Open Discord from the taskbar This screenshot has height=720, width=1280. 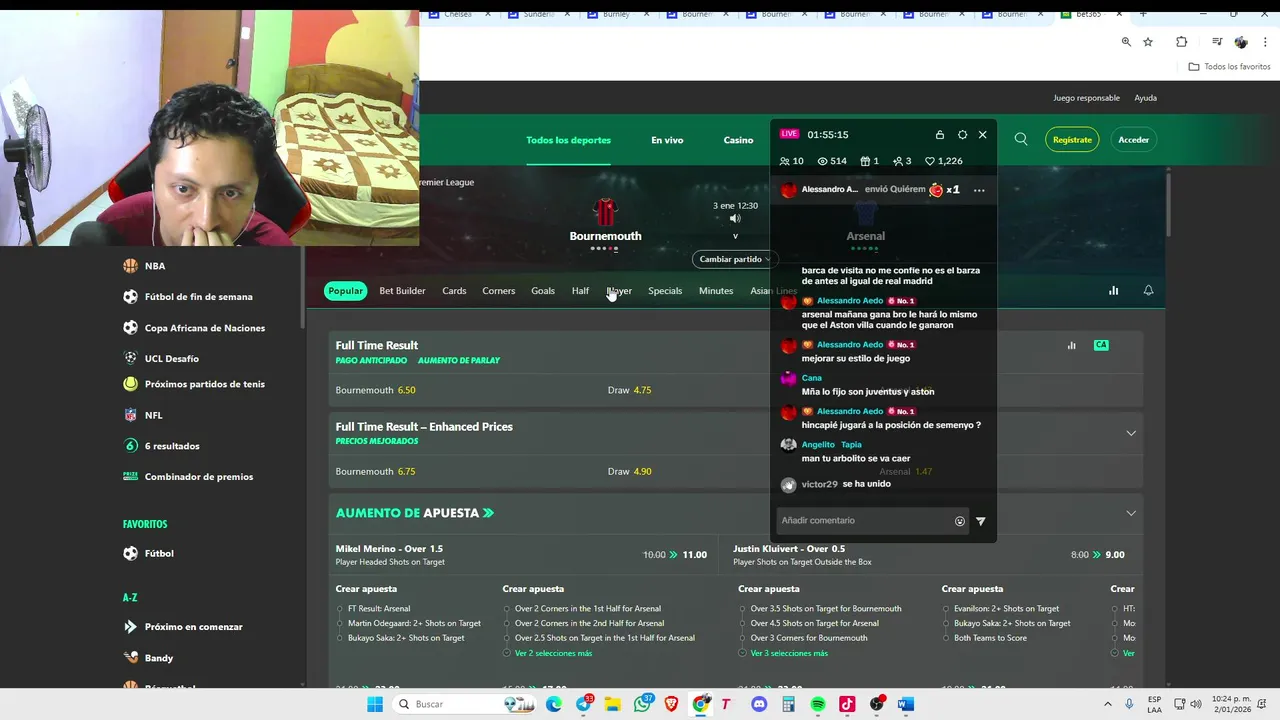pos(759,704)
